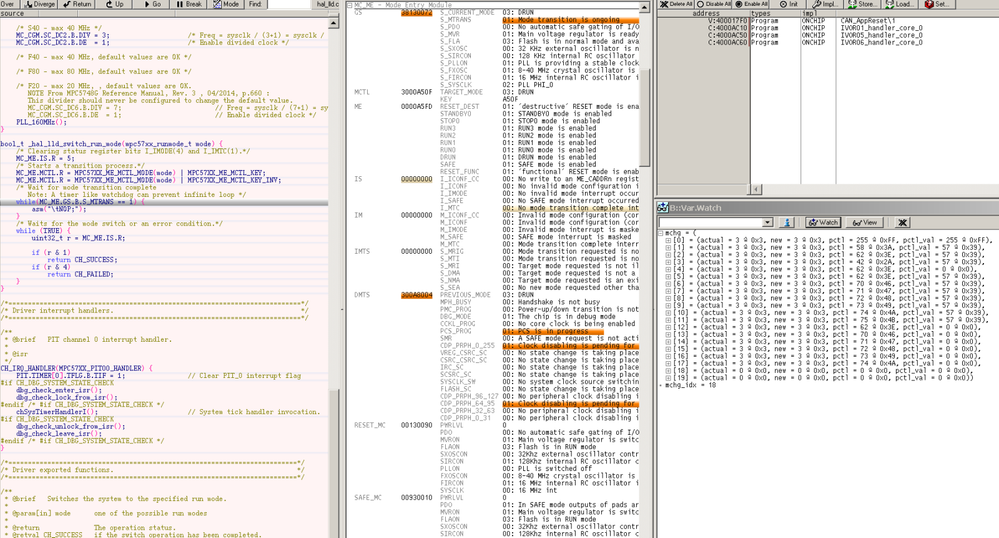Click the View button in Var.Watch window
This screenshot has width=999, height=538.
[x=865, y=222]
